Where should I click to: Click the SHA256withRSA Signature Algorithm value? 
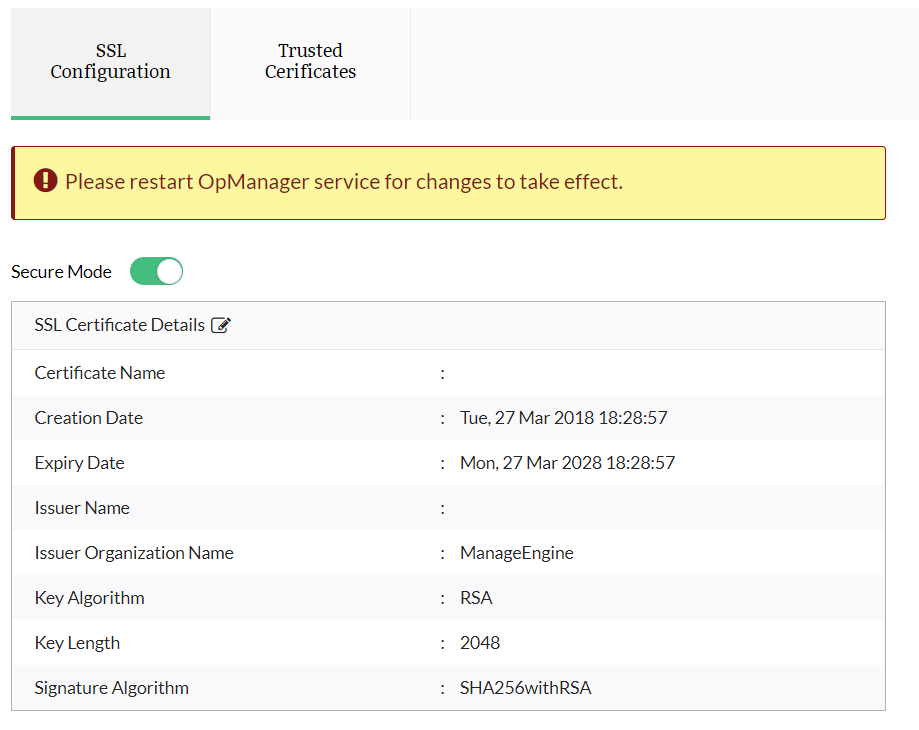[525, 687]
